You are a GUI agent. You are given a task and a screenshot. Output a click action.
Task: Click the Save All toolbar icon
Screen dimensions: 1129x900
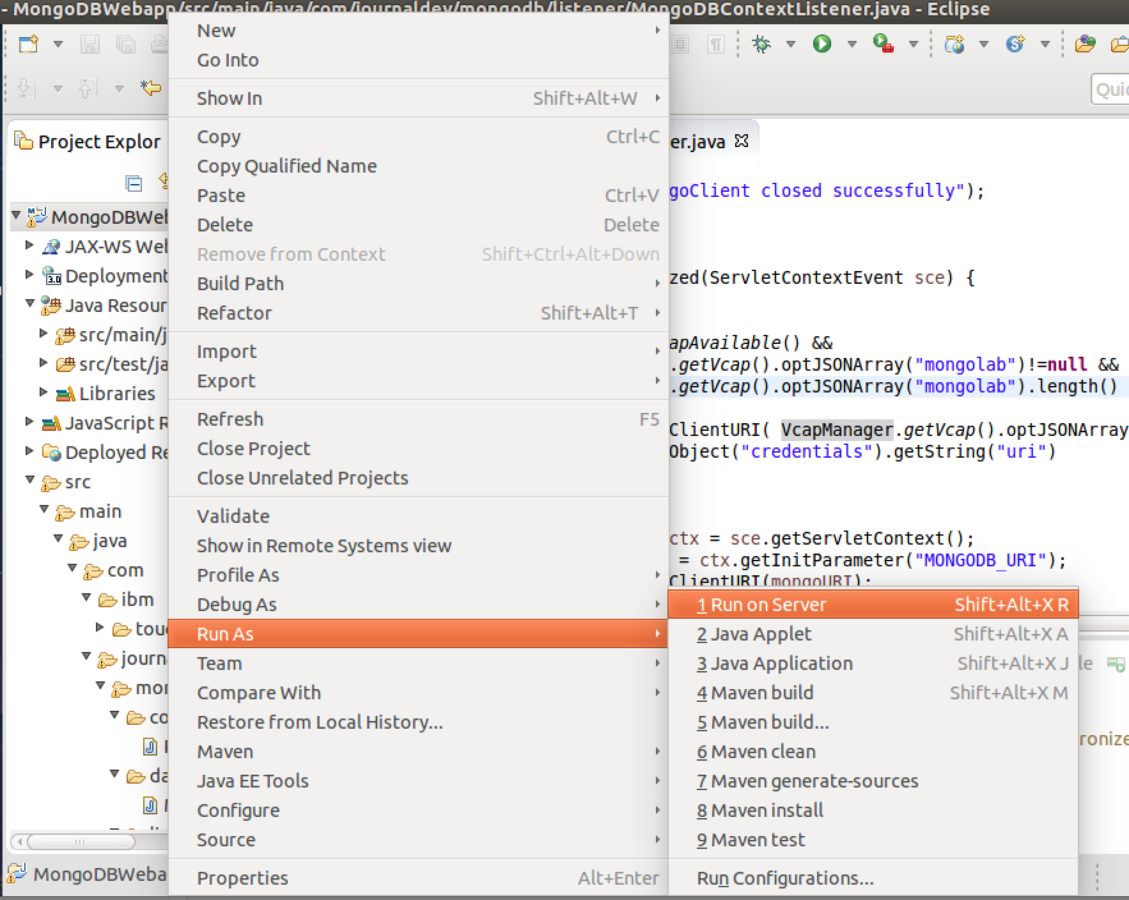pyautogui.click(x=126, y=44)
